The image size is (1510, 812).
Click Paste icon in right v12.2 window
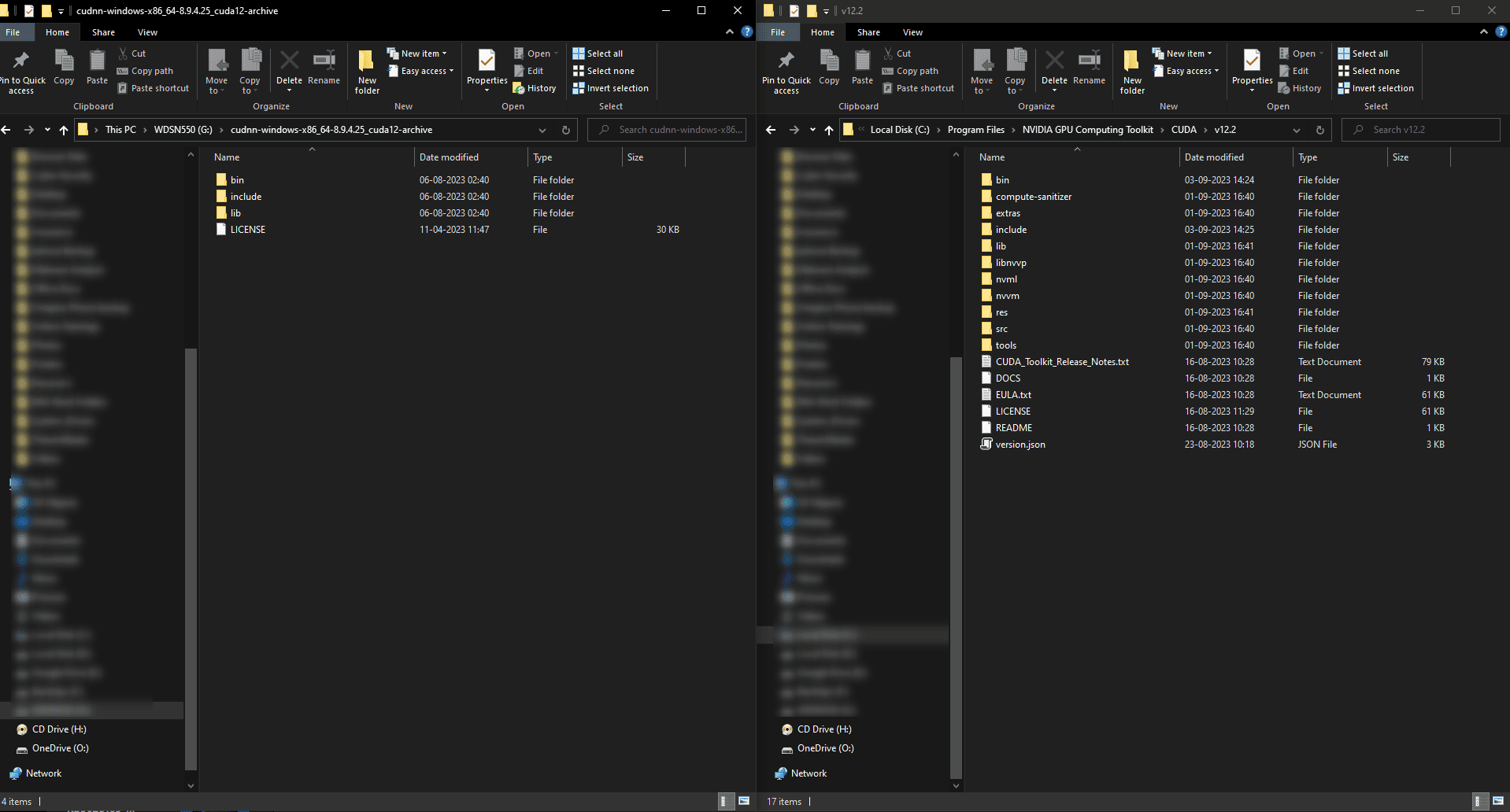click(x=862, y=67)
